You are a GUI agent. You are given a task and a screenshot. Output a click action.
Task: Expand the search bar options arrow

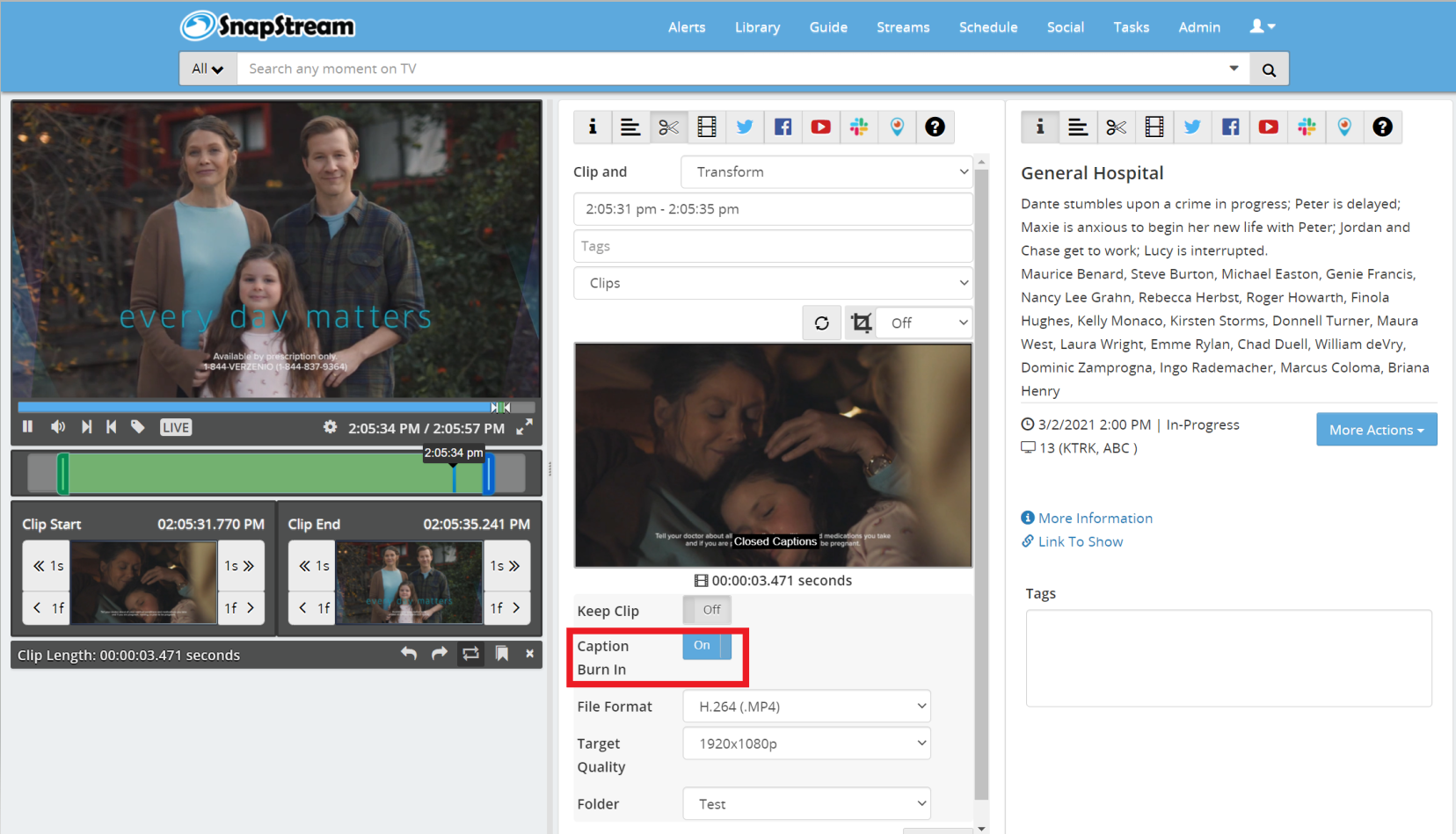(x=1234, y=69)
